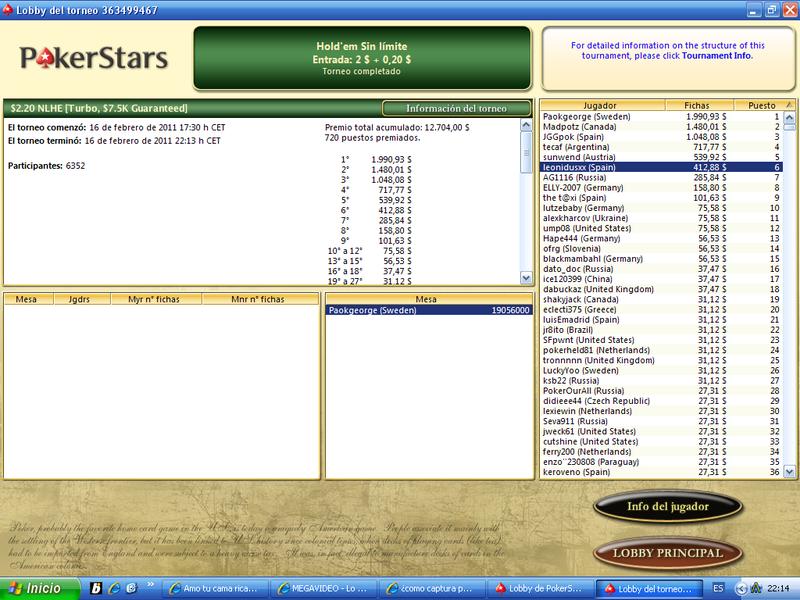The width and height of the screenshot is (800, 600).
Task: Click the Info del jugador button
Action: tap(667, 506)
